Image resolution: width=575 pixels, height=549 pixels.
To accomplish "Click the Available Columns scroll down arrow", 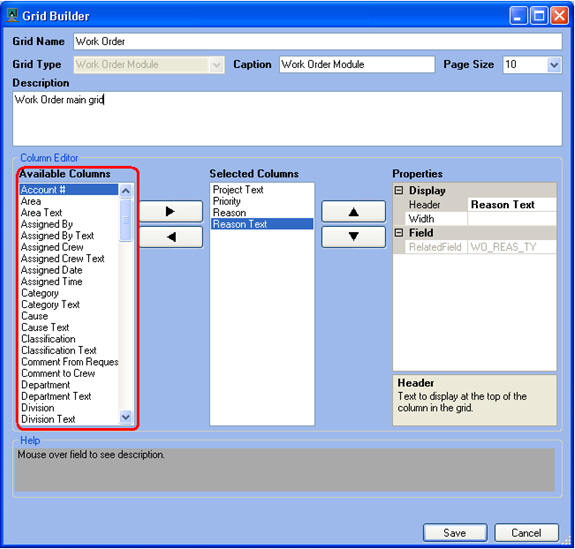I will click(126, 417).
